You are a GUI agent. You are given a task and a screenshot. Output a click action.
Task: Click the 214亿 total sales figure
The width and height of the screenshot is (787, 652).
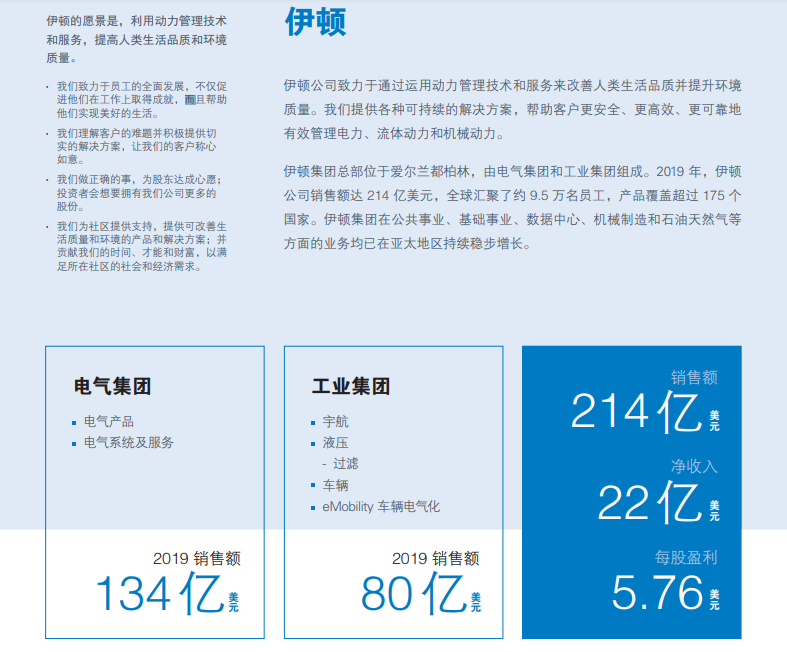636,412
